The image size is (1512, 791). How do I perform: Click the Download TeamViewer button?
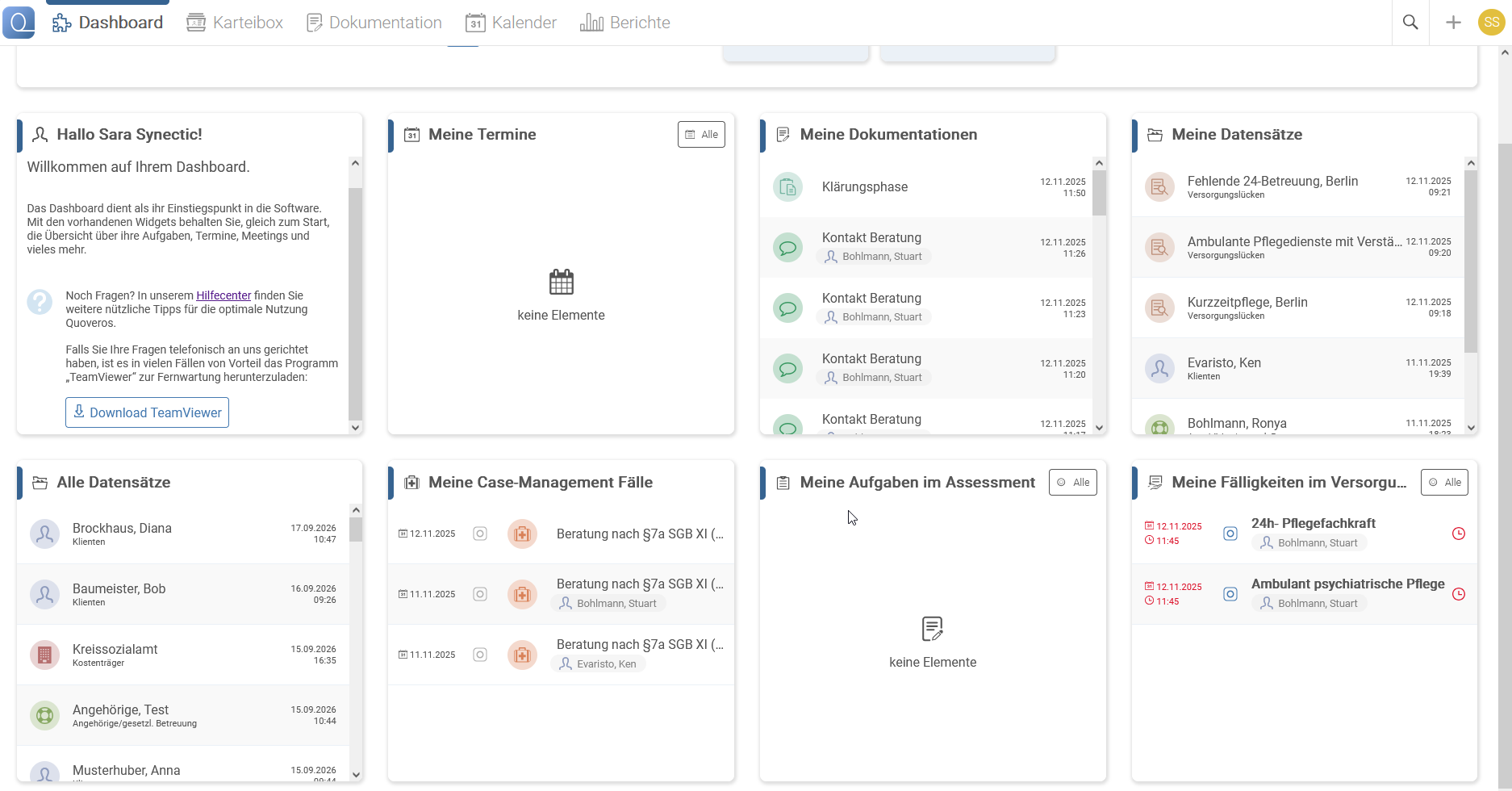pos(147,412)
